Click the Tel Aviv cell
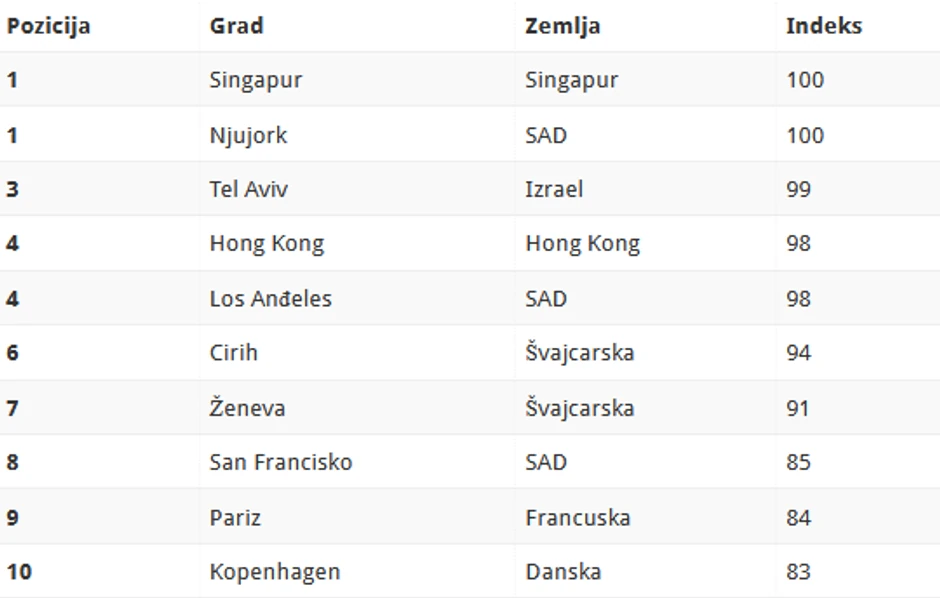940x598 pixels. pos(248,189)
